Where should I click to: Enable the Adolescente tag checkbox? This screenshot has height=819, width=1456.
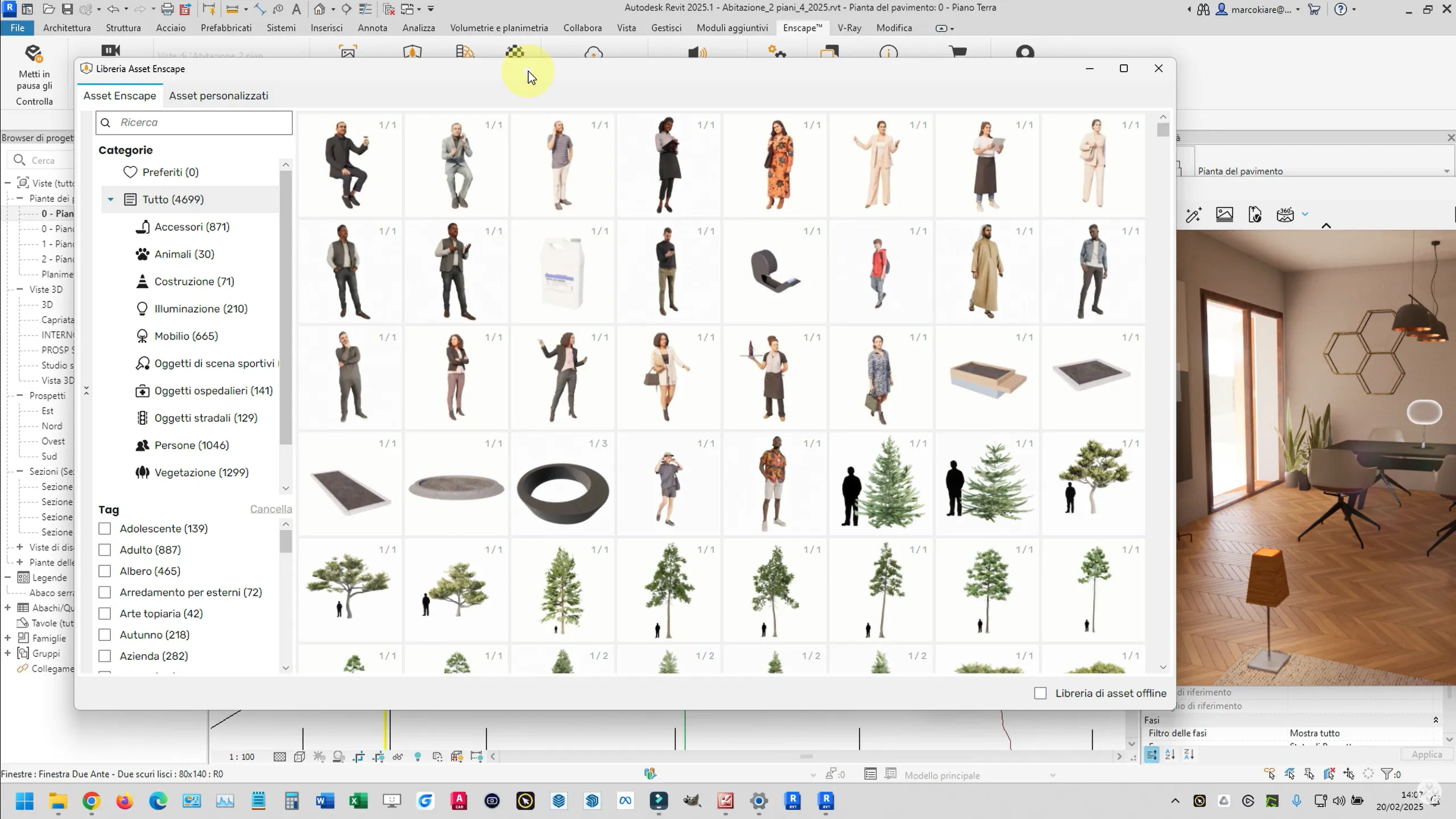105,529
